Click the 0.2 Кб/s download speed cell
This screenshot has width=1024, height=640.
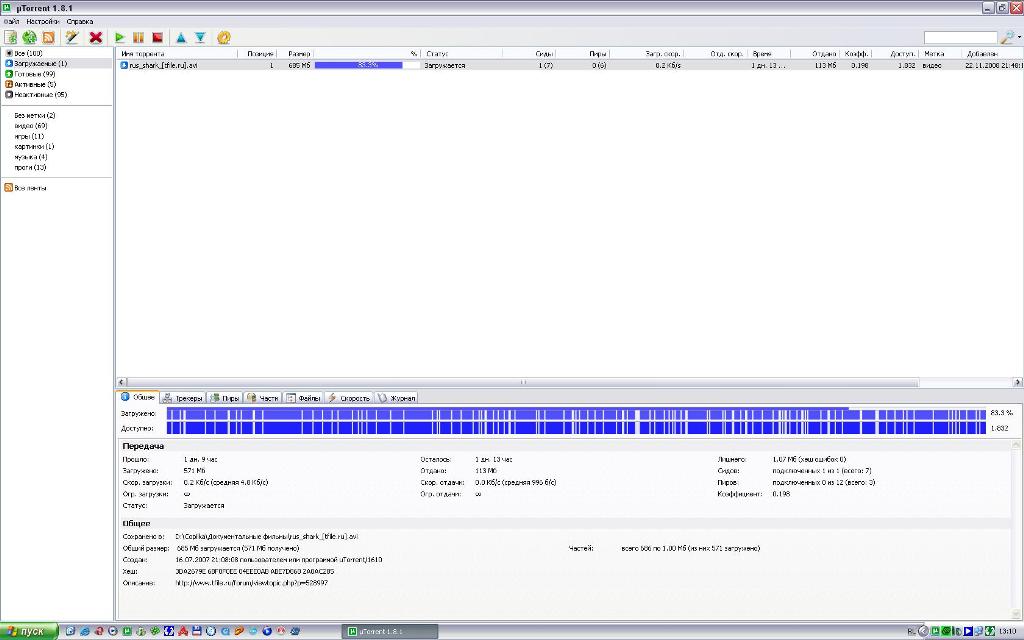click(668, 65)
